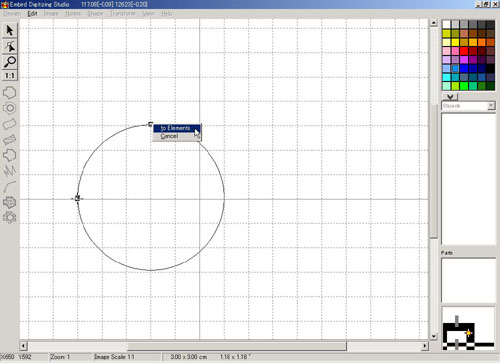Select the arrow selection tool

click(10, 30)
